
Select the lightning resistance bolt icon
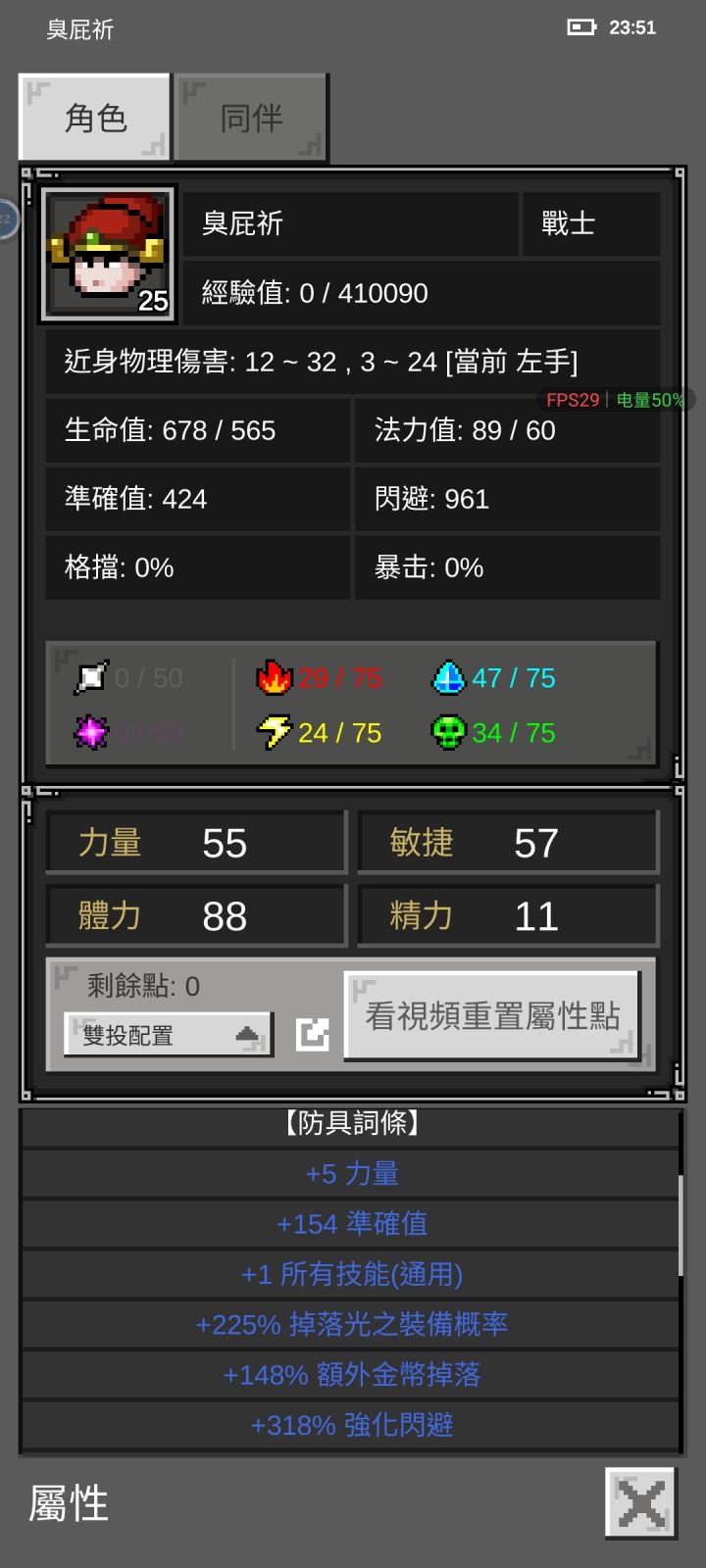274,732
